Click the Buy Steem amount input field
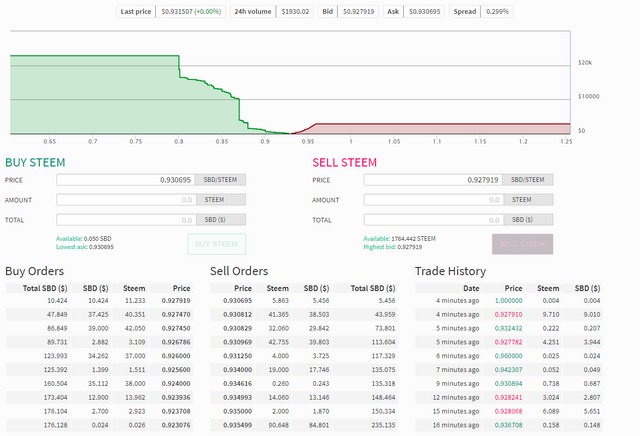This screenshot has height=436, width=640. point(127,200)
